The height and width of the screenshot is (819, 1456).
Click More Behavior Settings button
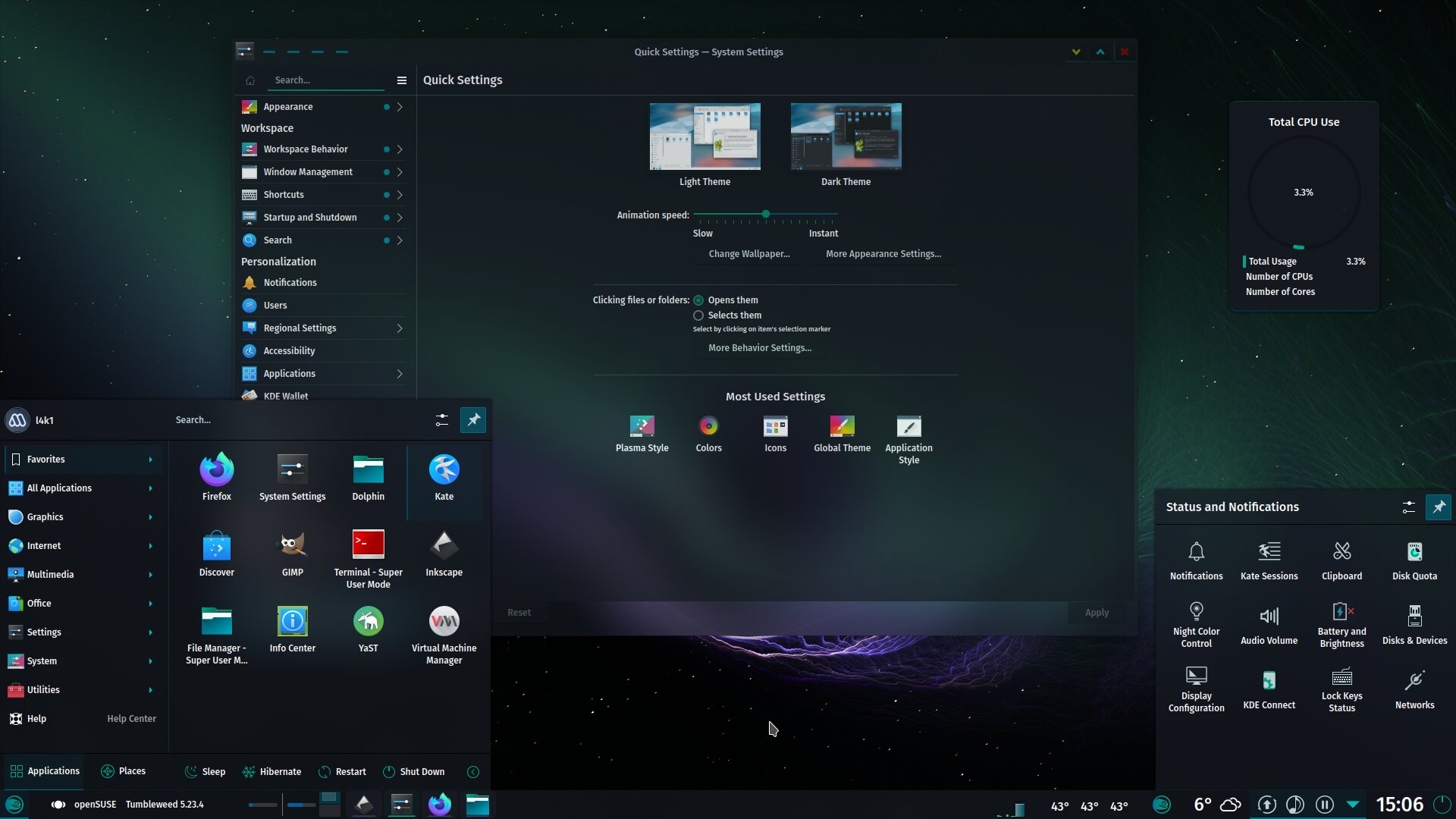(x=760, y=348)
